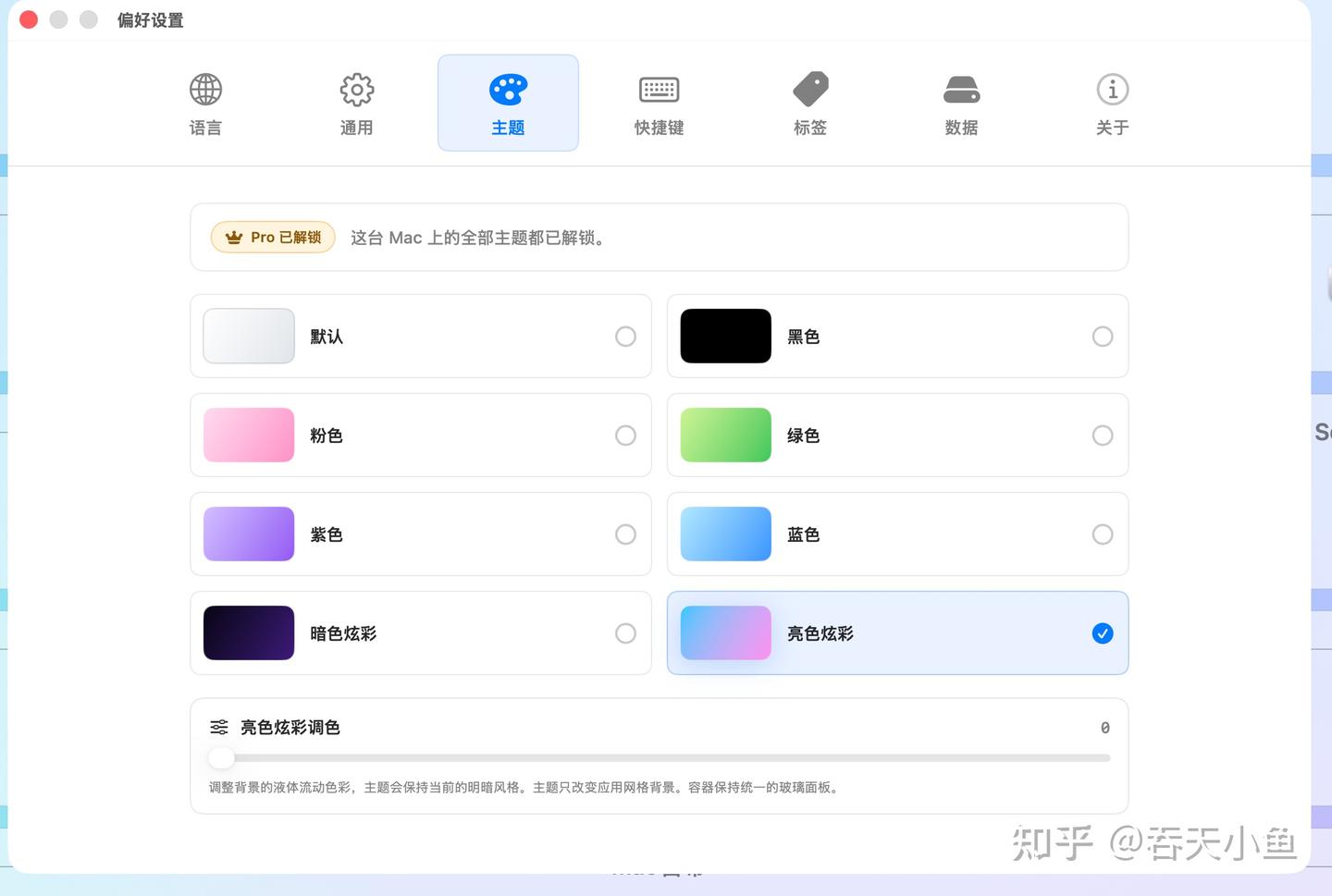This screenshot has height=896, width=1332.
Task: Click the 绿色 theme name
Action: pyautogui.click(x=804, y=436)
